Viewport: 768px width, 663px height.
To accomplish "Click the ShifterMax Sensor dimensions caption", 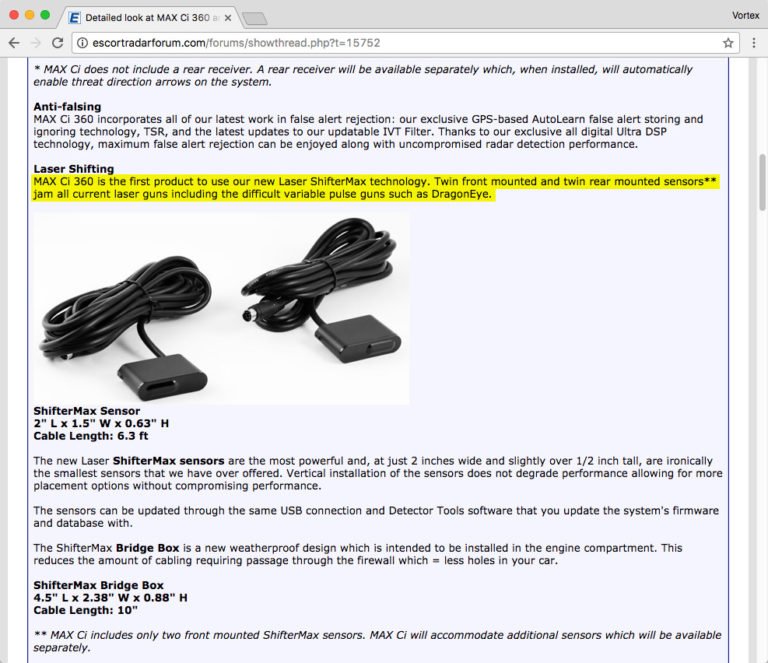I will 101,424.
